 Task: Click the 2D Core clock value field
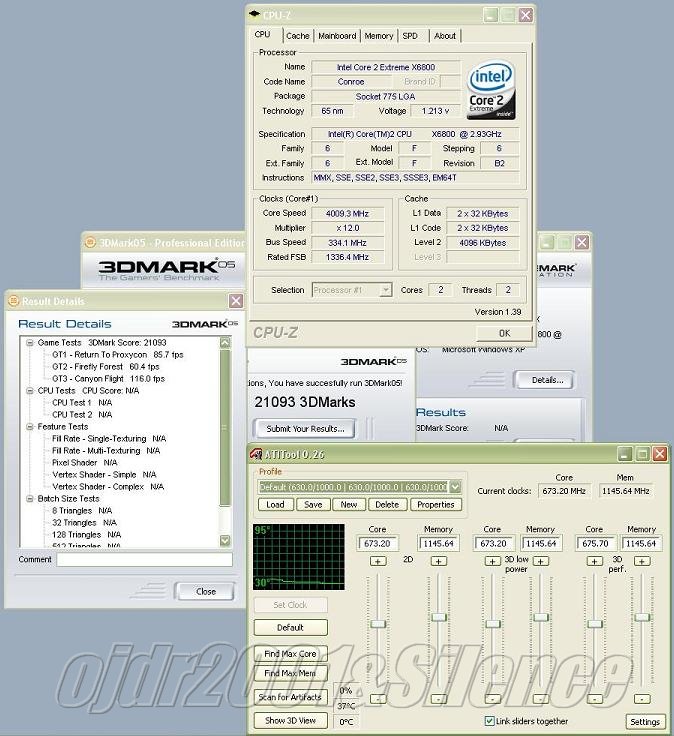pos(377,544)
